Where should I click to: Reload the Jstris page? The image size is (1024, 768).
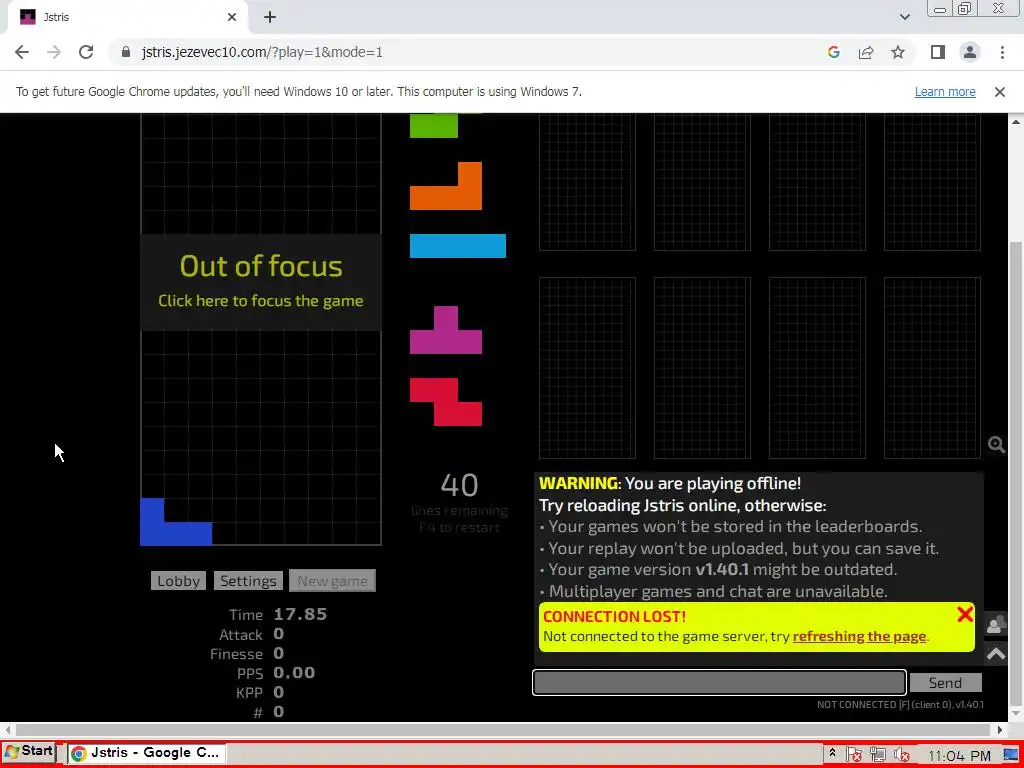(x=86, y=52)
